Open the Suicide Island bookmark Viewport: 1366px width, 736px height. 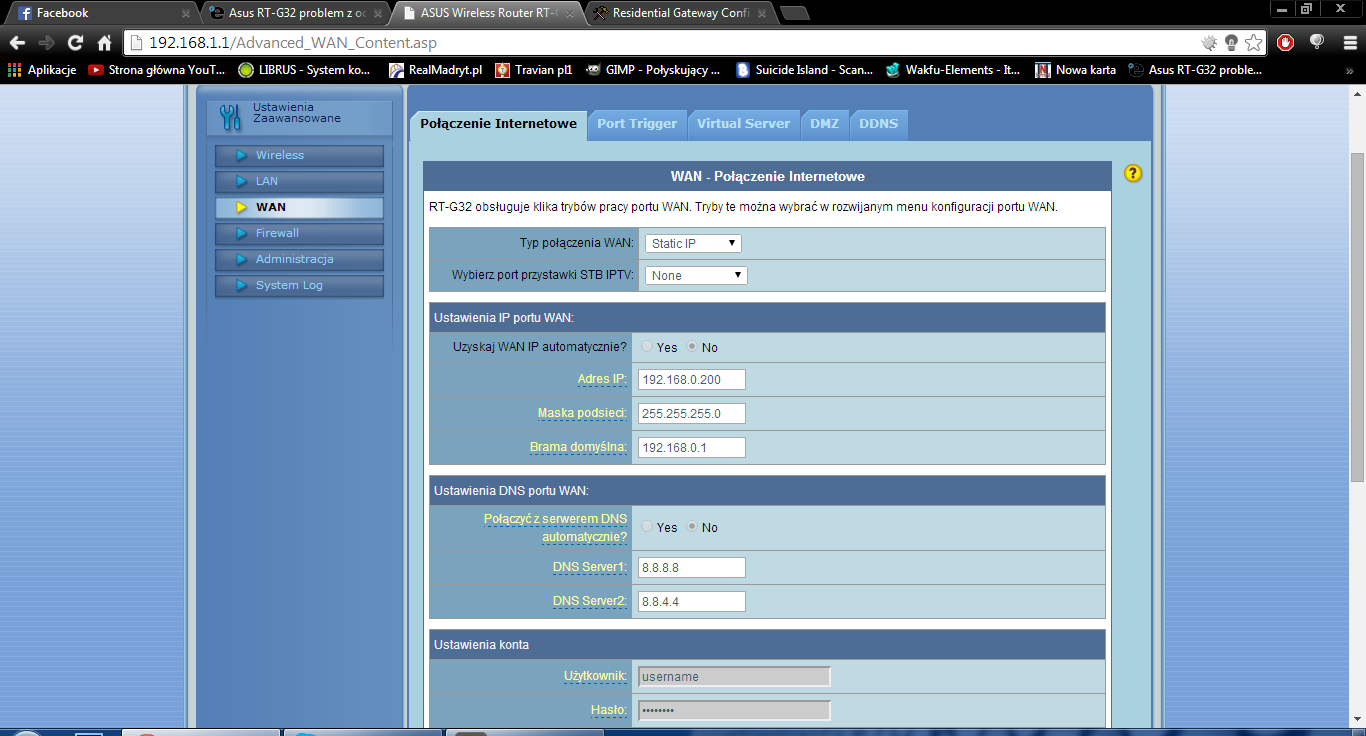point(804,70)
